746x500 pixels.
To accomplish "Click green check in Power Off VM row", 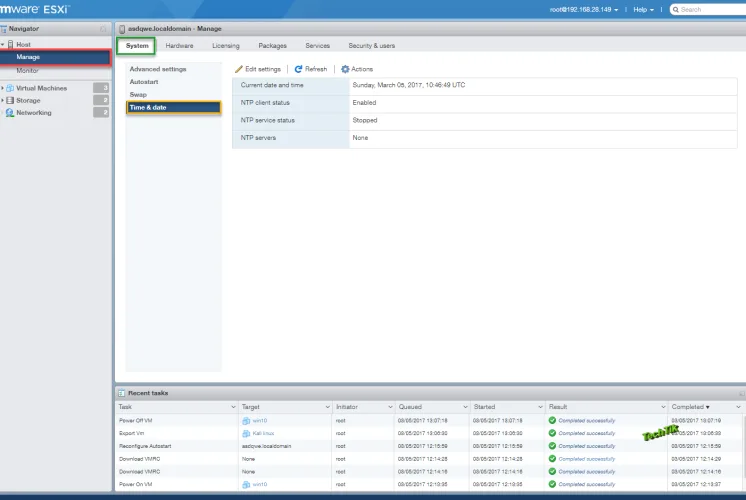I will pos(552,420).
